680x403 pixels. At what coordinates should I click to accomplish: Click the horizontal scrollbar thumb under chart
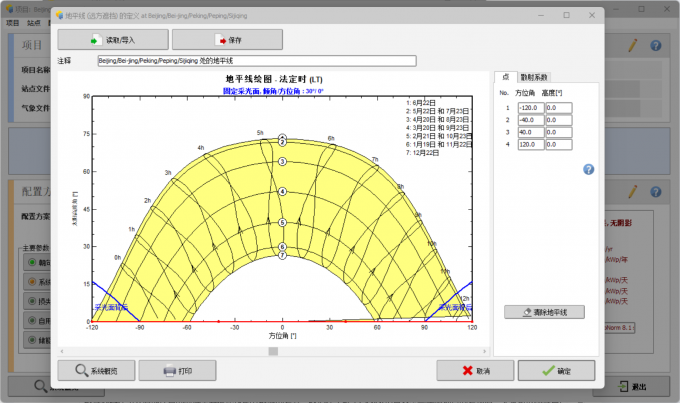click(x=273, y=351)
